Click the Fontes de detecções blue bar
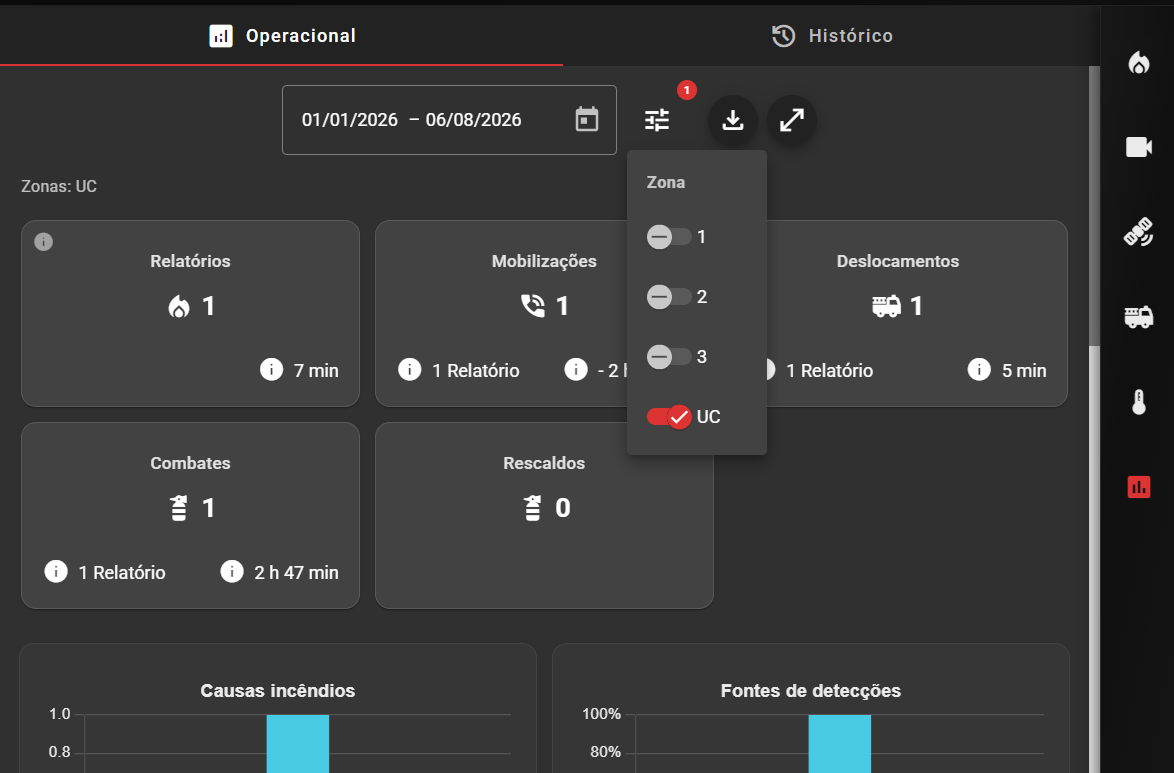Image resolution: width=1174 pixels, height=773 pixels. [x=839, y=743]
